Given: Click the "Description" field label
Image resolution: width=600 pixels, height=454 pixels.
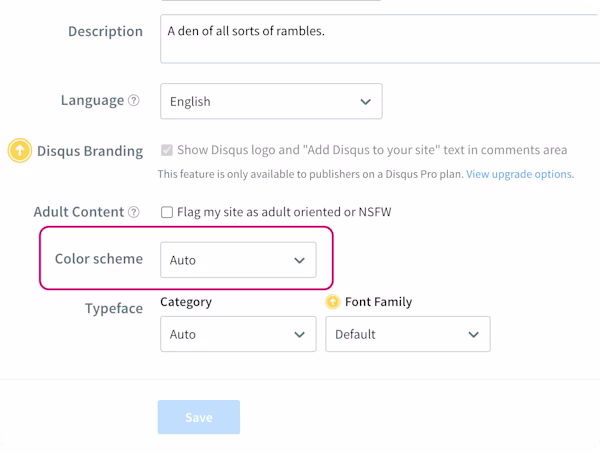Looking at the screenshot, I should pyautogui.click(x=105, y=31).
